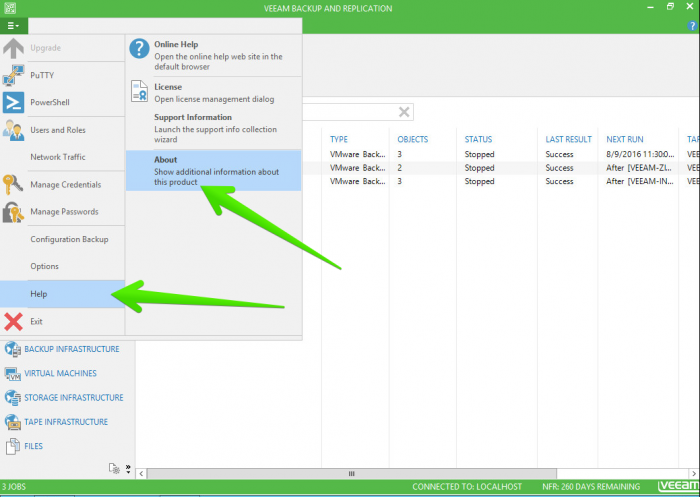Expand the navigation pane overflow chevron
700x497 pixels.
tap(128, 468)
